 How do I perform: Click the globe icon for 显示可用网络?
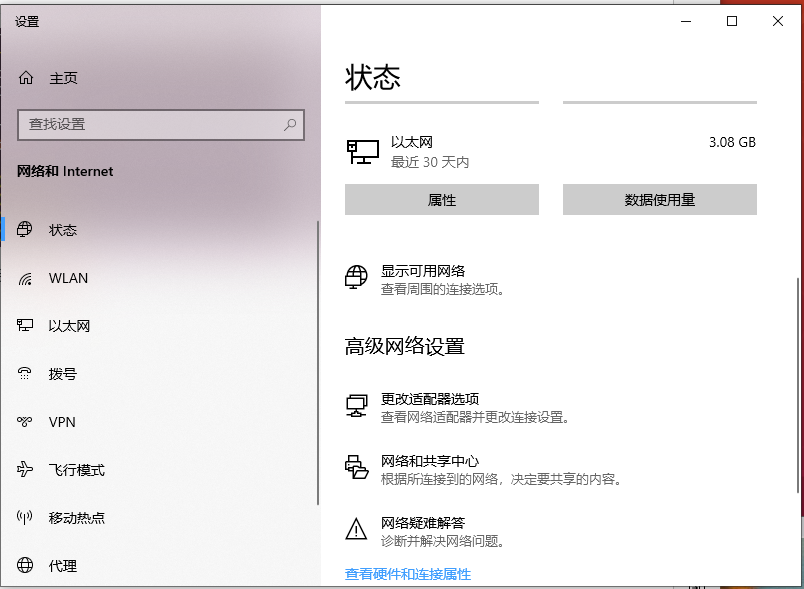pos(356,277)
